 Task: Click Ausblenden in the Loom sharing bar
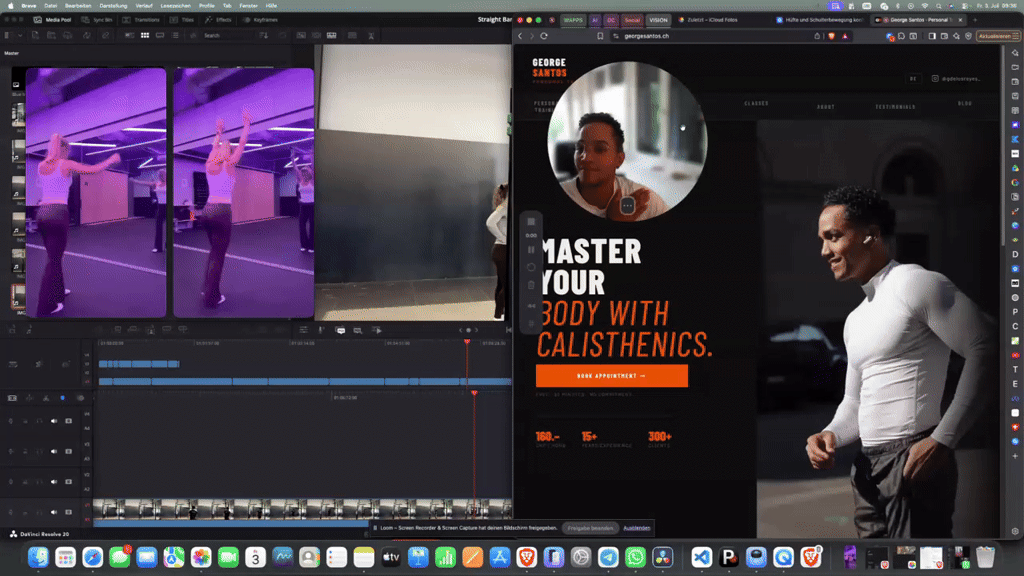click(x=637, y=528)
